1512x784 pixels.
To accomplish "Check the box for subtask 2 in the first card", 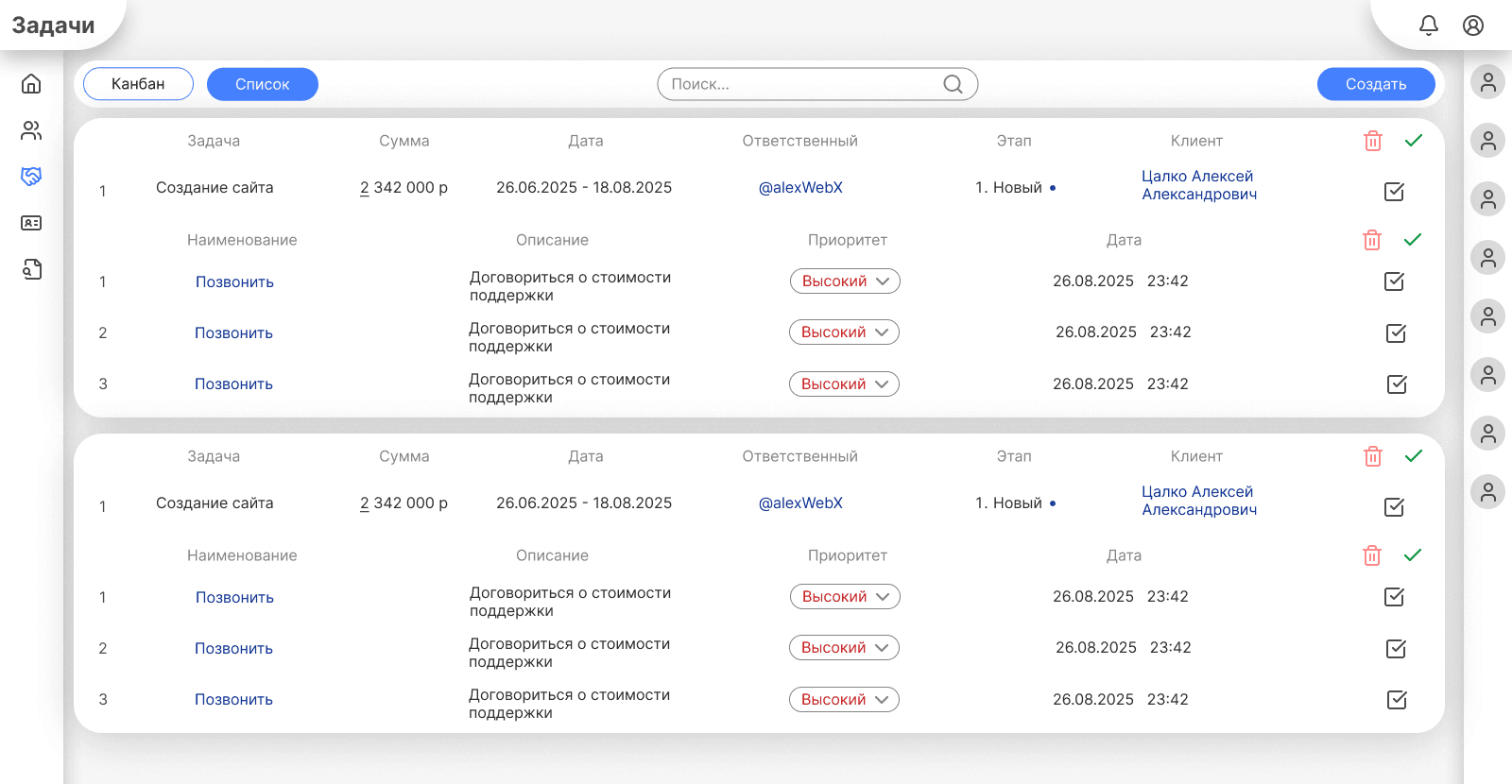I will (x=1396, y=332).
